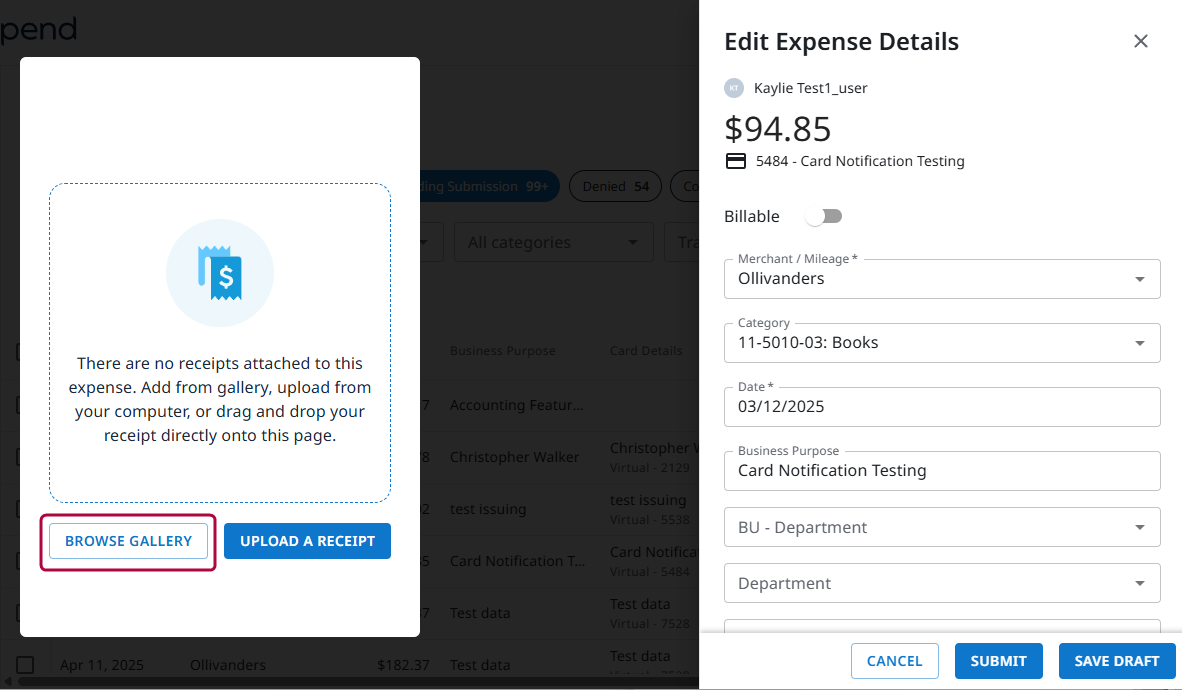Open the All categories filter
The height and width of the screenshot is (690, 1182).
point(553,242)
